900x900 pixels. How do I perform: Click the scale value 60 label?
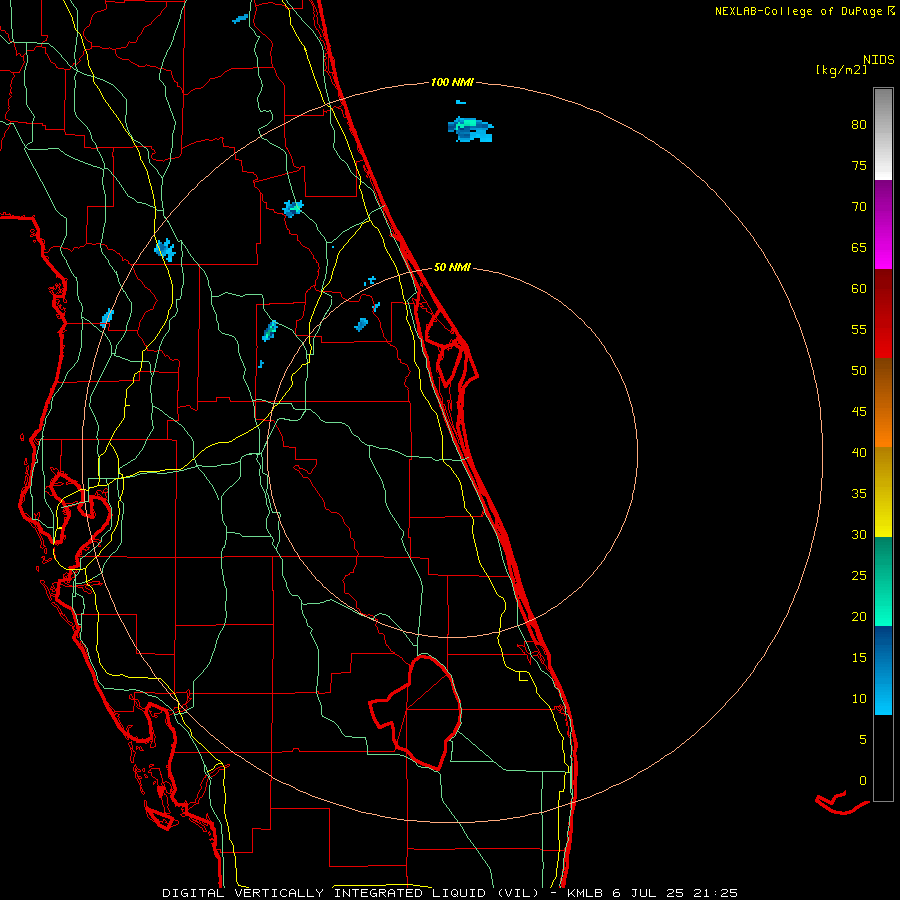coord(859,289)
